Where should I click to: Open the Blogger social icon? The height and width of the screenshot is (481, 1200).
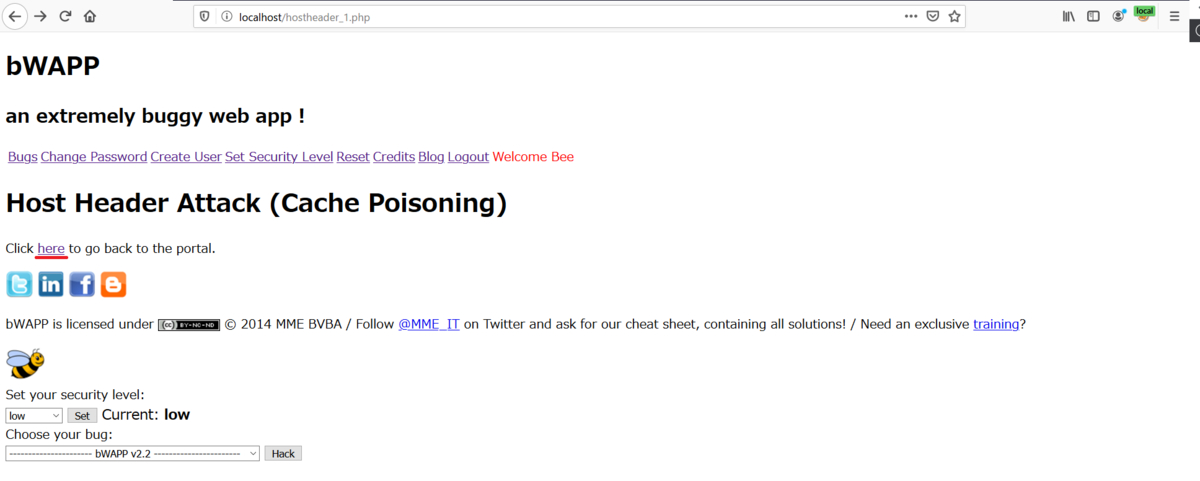114,285
